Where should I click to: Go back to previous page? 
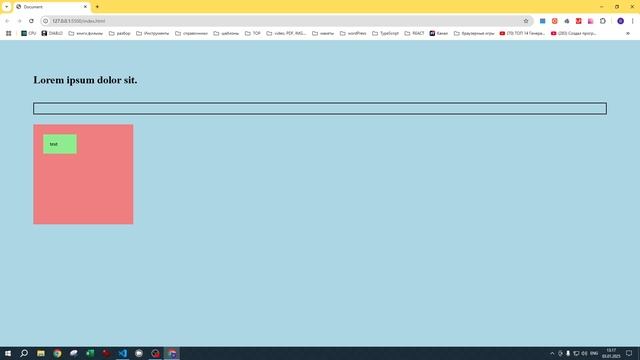[x=7, y=21]
